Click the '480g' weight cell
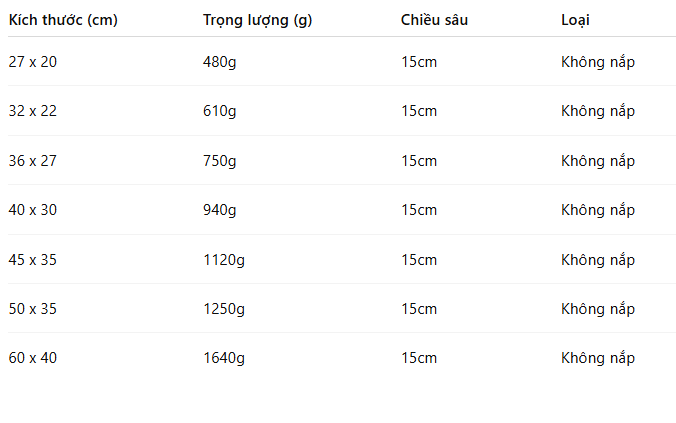 (x=220, y=62)
